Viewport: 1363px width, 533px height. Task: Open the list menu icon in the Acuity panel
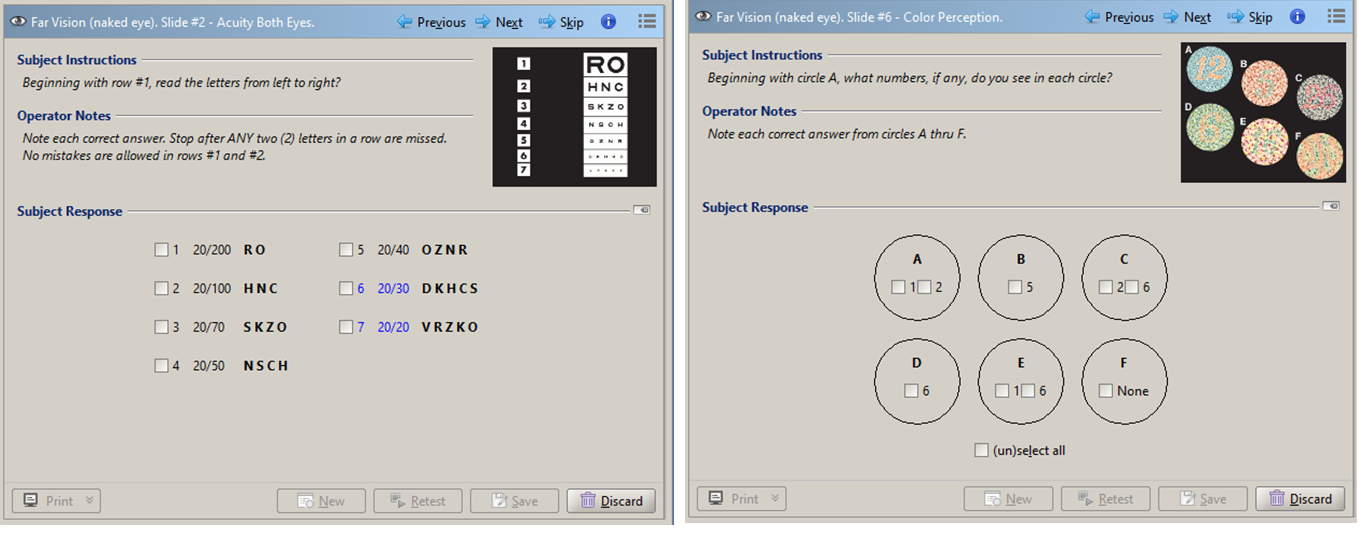point(646,22)
